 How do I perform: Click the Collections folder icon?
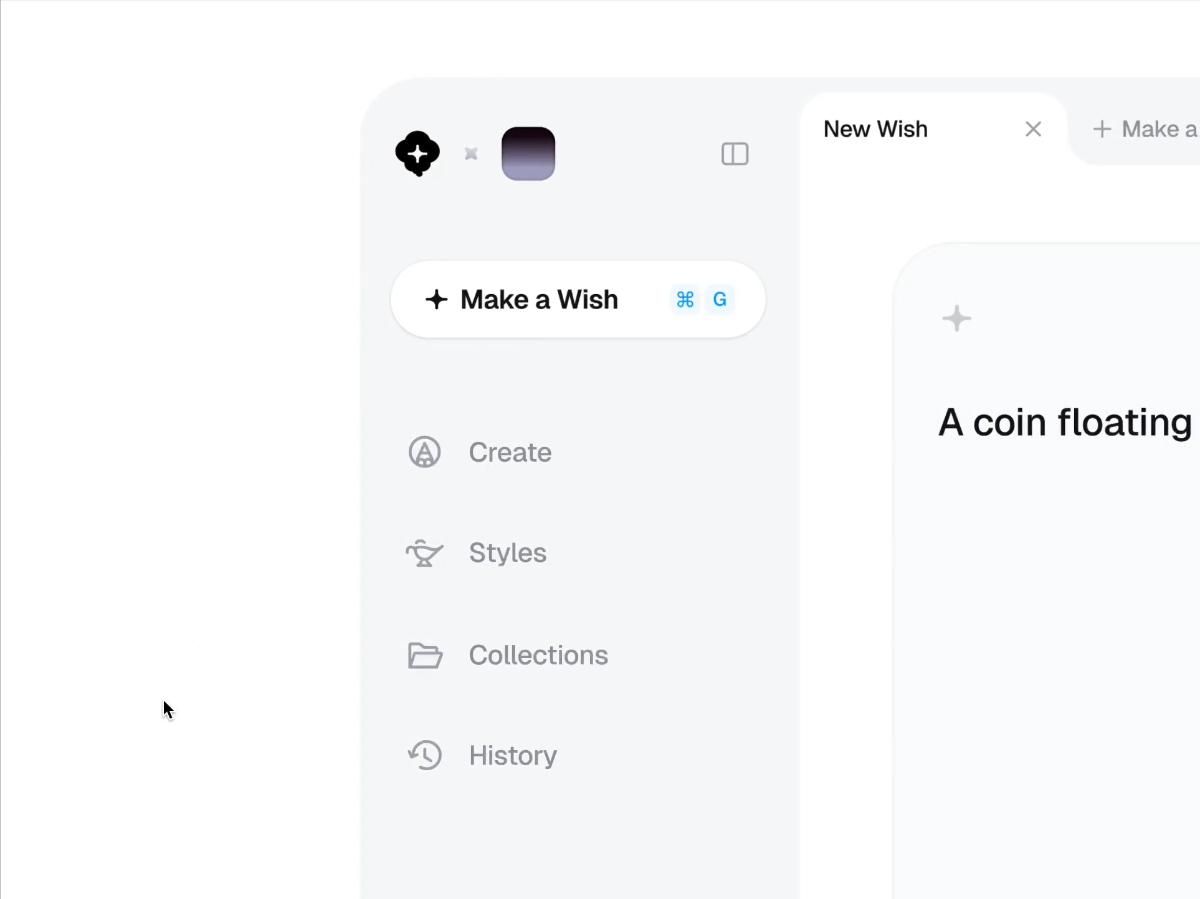pos(425,655)
